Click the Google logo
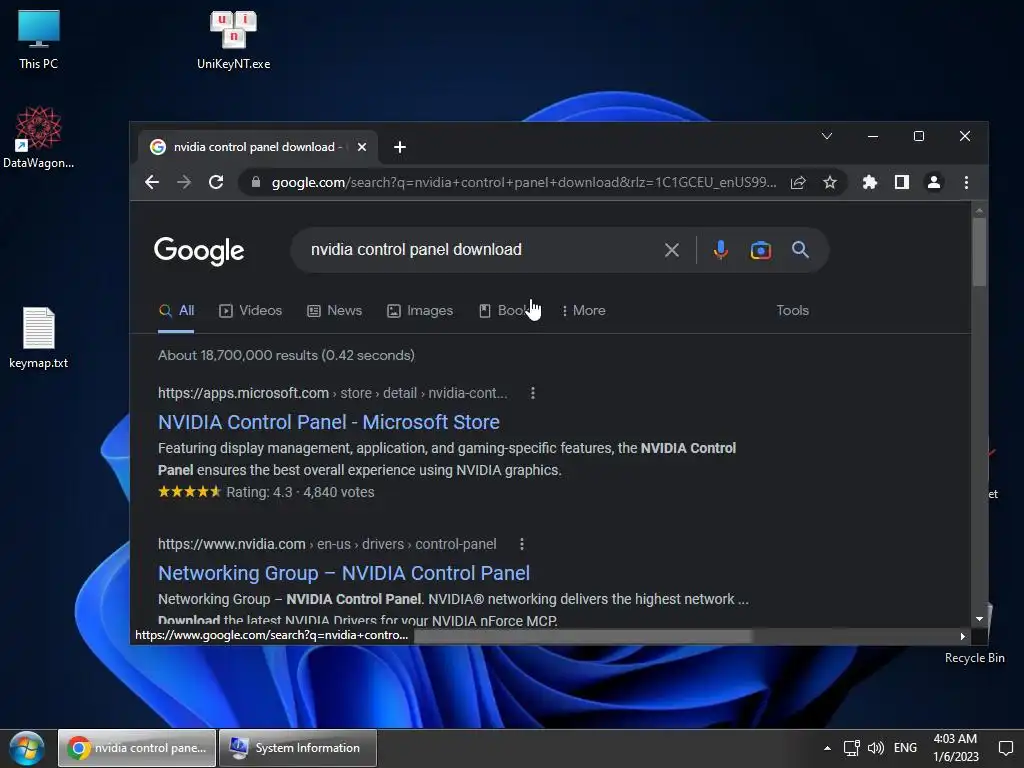The image size is (1024, 768). point(199,251)
